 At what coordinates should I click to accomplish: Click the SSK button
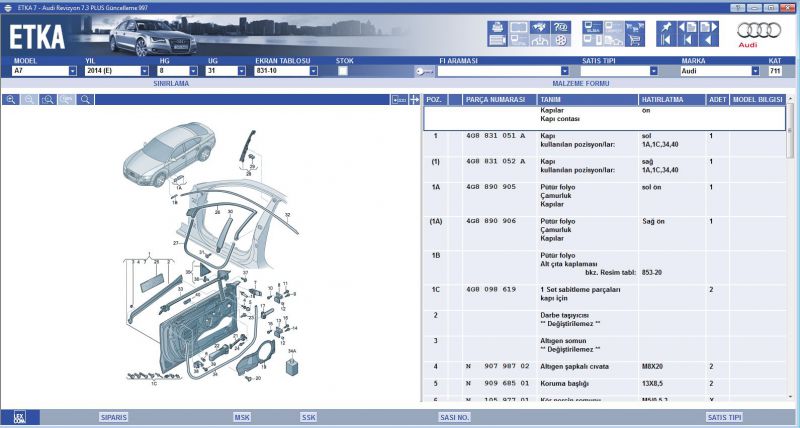pyautogui.click(x=309, y=417)
